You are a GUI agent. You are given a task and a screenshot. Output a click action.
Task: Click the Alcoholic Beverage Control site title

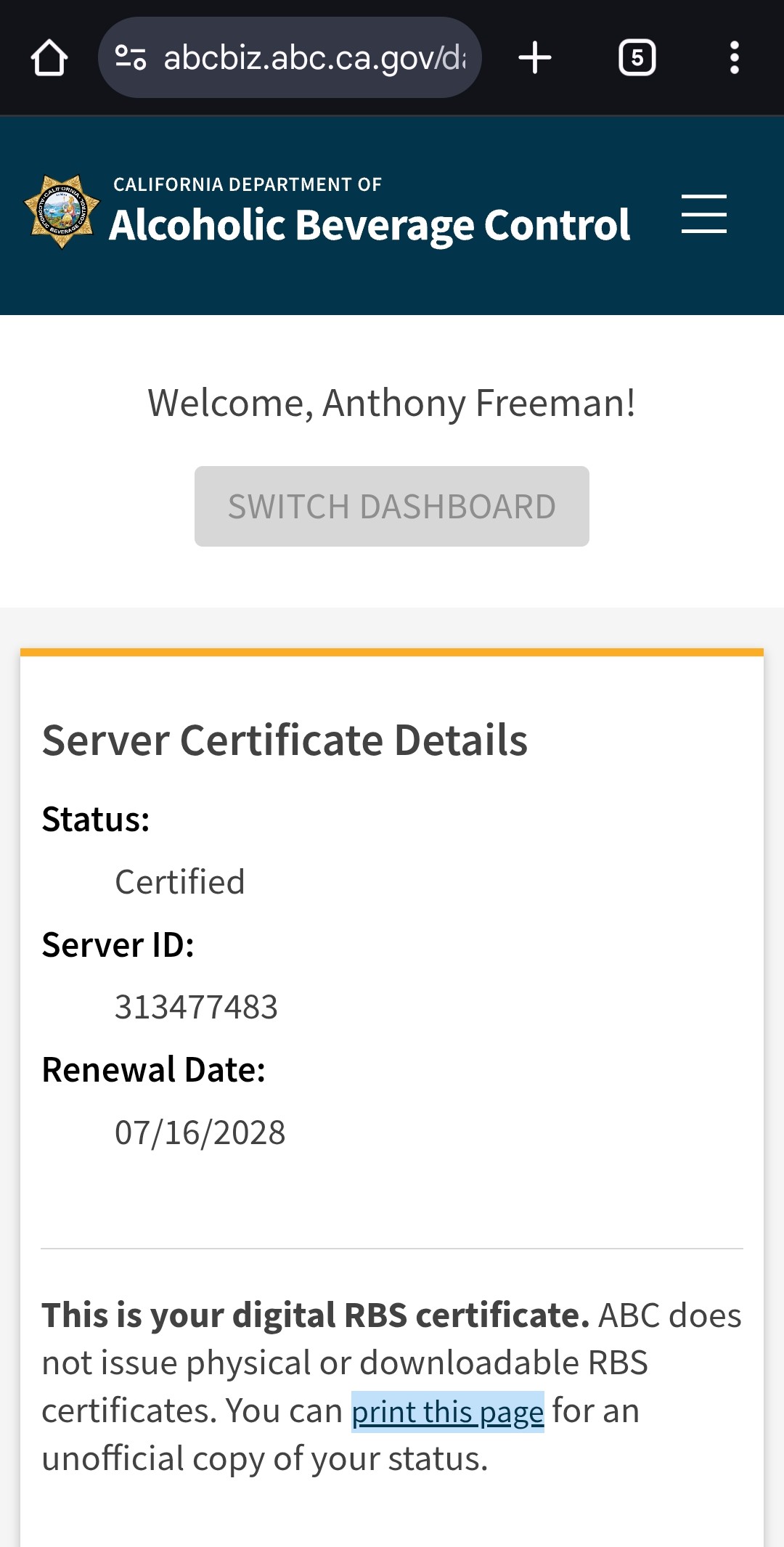click(x=369, y=225)
